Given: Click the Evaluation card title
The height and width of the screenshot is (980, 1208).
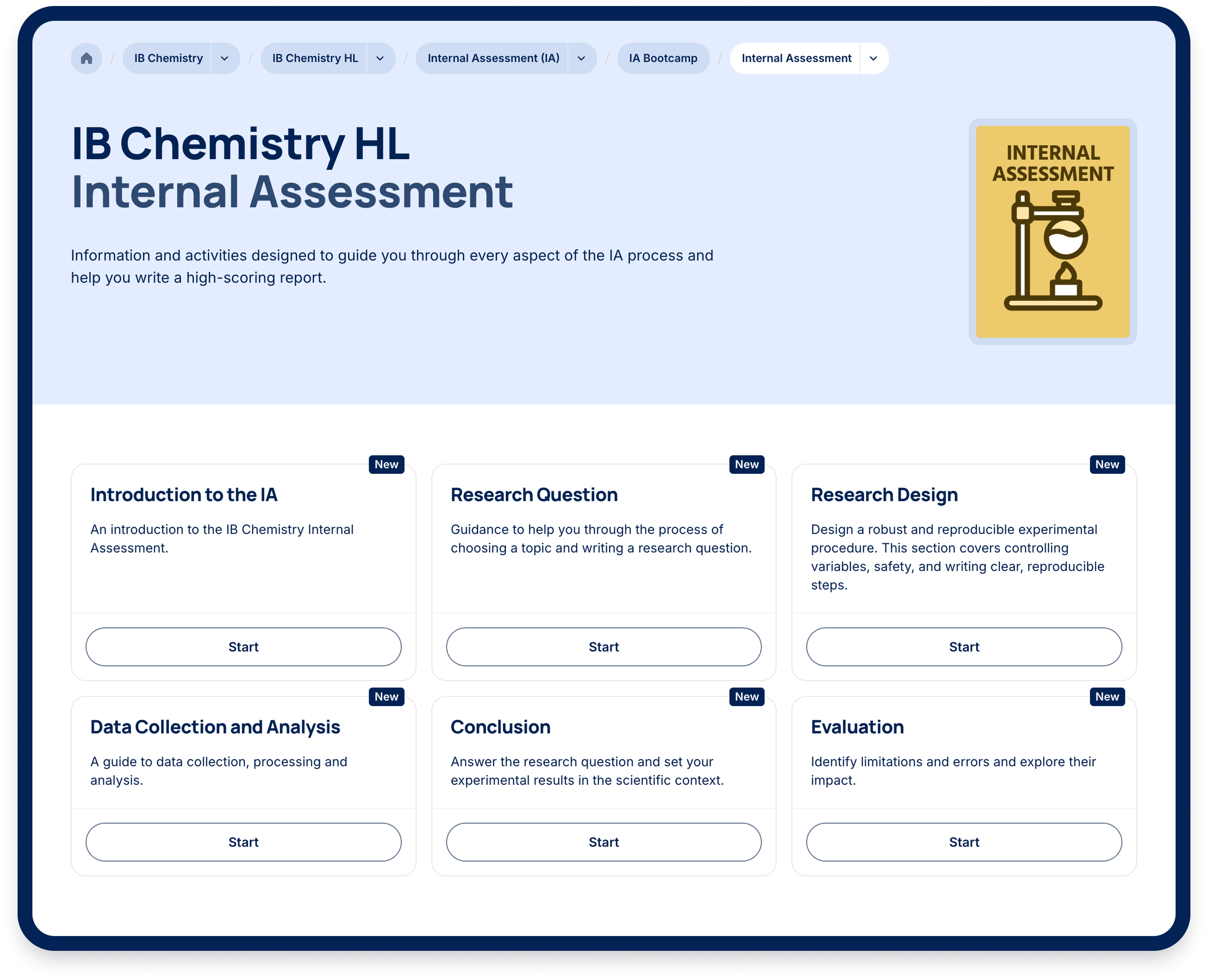Looking at the screenshot, I should coord(857,727).
